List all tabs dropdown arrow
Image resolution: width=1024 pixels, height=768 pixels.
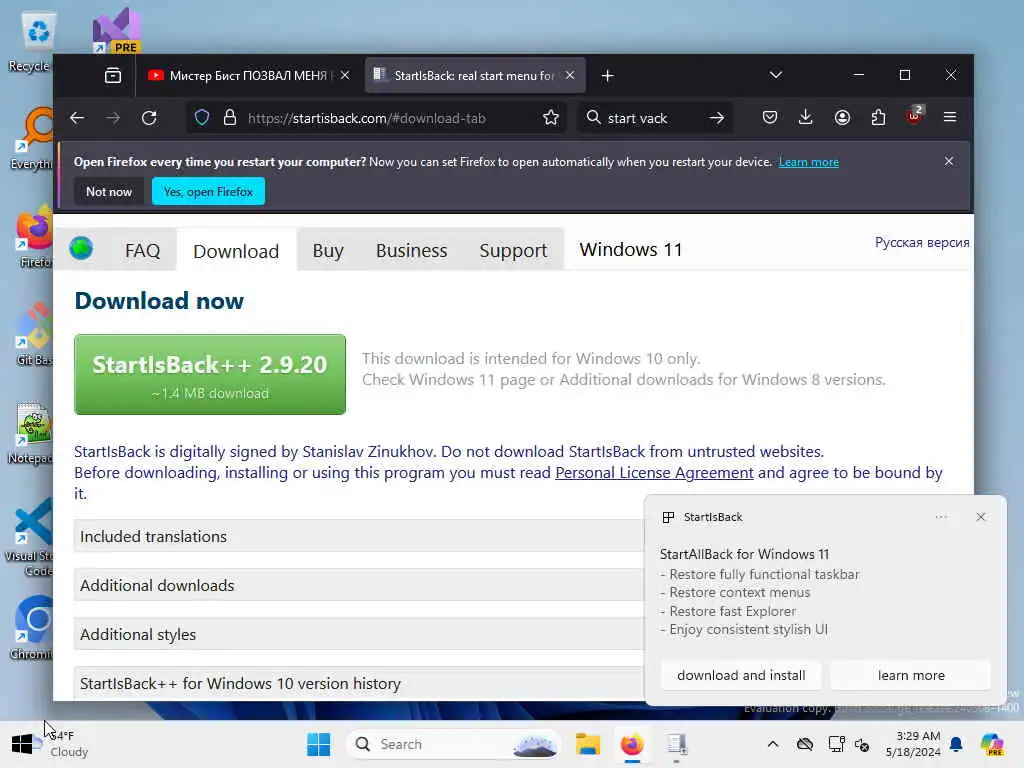(x=776, y=75)
